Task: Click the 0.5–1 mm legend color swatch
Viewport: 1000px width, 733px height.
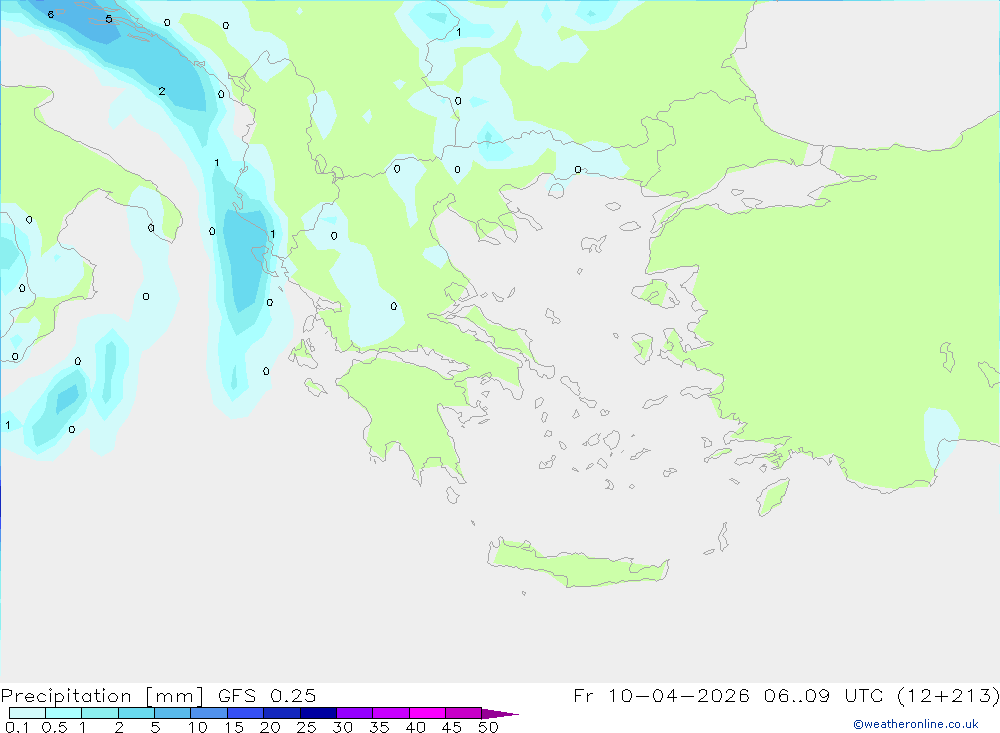Action: (63, 713)
